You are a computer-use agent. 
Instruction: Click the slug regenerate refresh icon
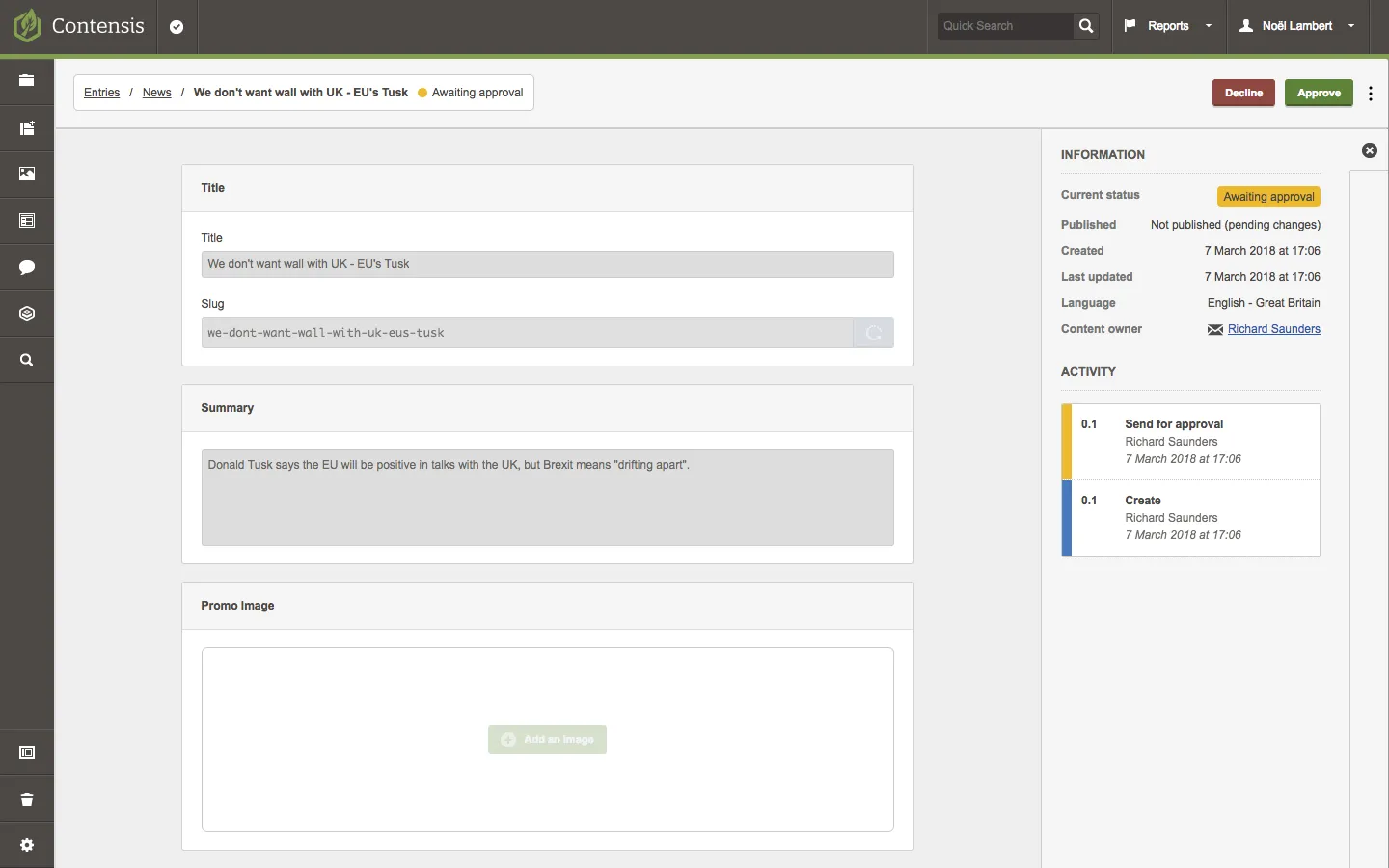pyautogui.click(x=874, y=333)
